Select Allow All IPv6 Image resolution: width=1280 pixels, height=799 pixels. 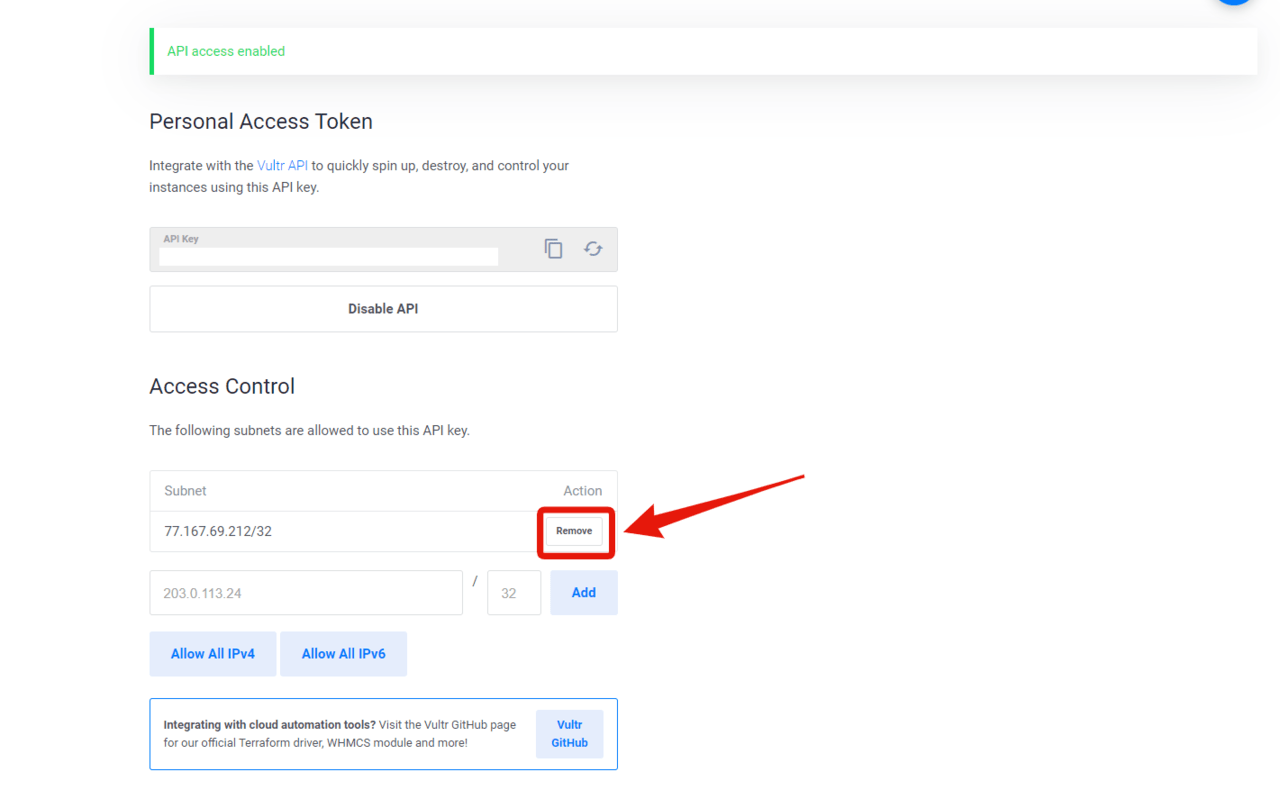tap(343, 654)
